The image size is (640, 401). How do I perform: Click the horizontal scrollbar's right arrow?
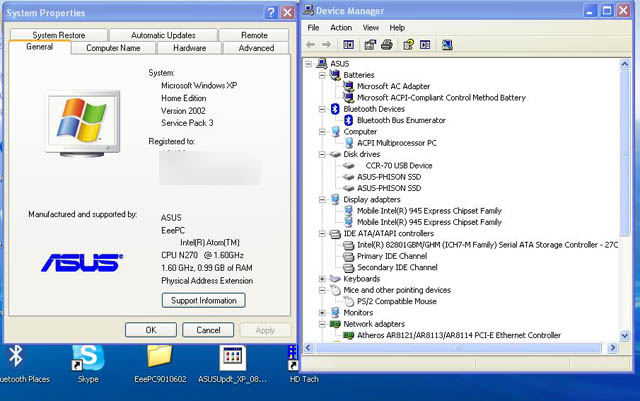612,348
